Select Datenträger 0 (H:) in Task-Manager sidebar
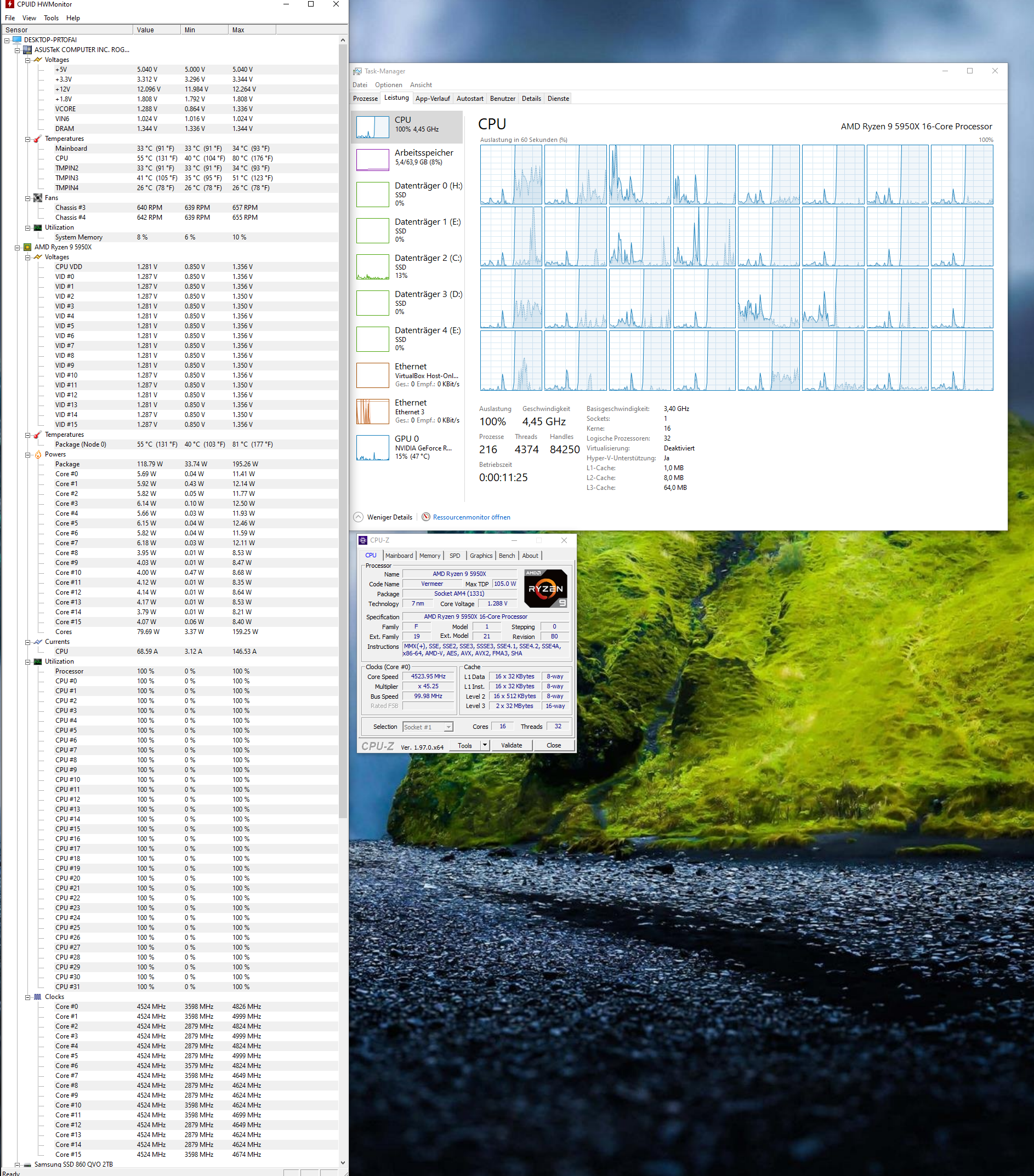 pyautogui.click(x=407, y=194)
